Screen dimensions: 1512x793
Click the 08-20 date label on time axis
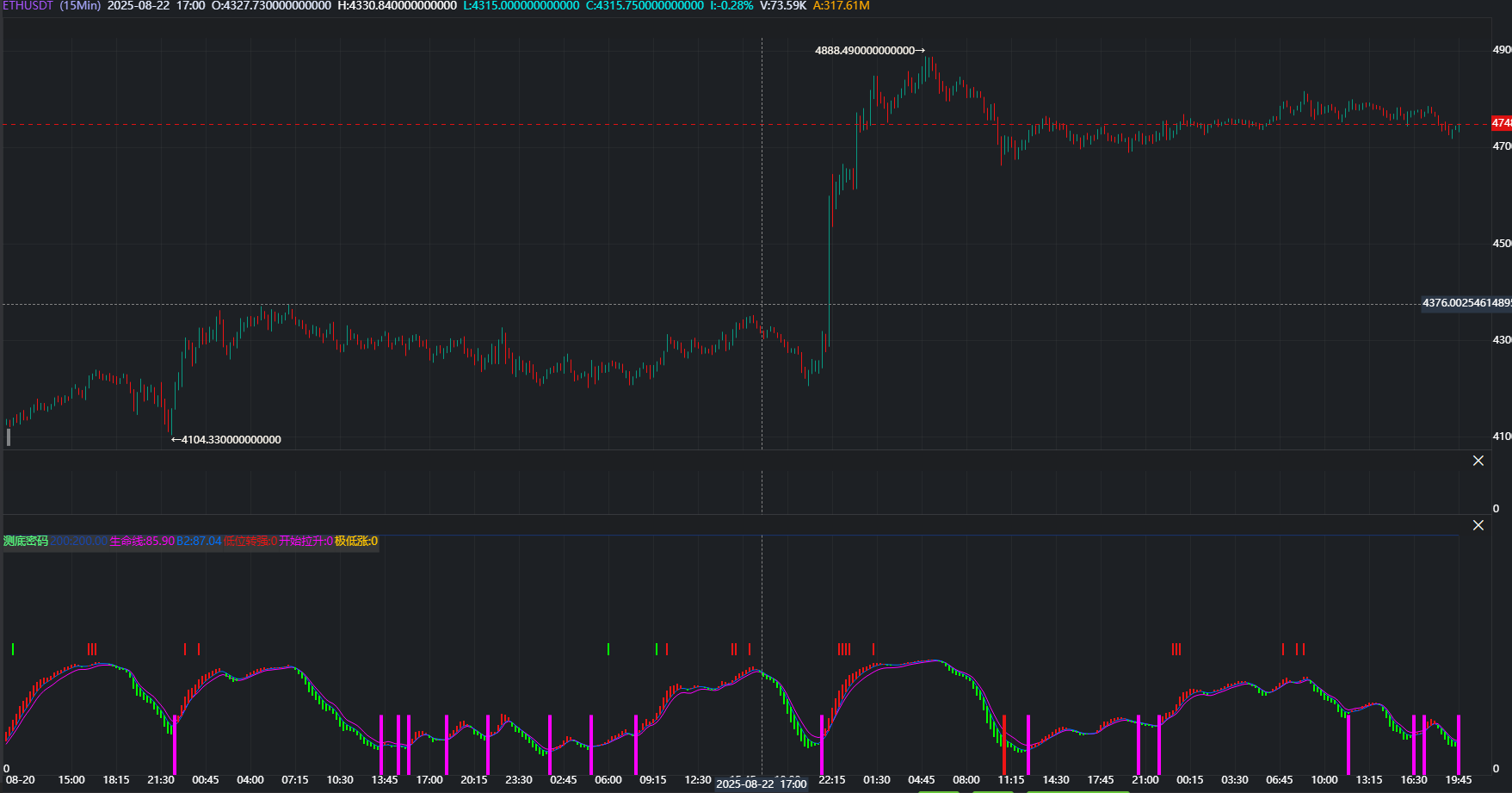(x=21, y=780)
